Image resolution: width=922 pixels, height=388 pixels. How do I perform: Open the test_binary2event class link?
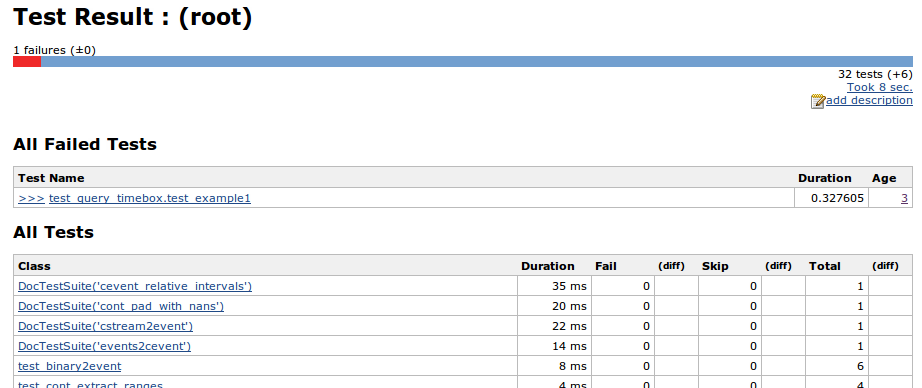pyautogui.click(x=69, y=366)
